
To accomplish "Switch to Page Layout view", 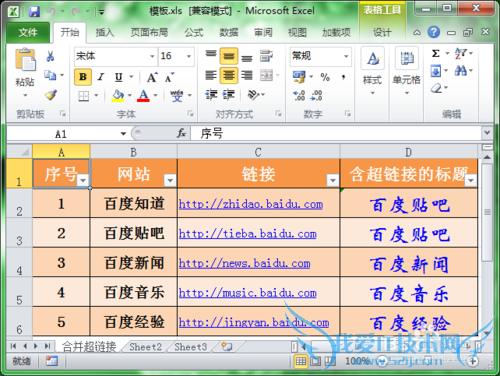I will (x=315, y=361).
